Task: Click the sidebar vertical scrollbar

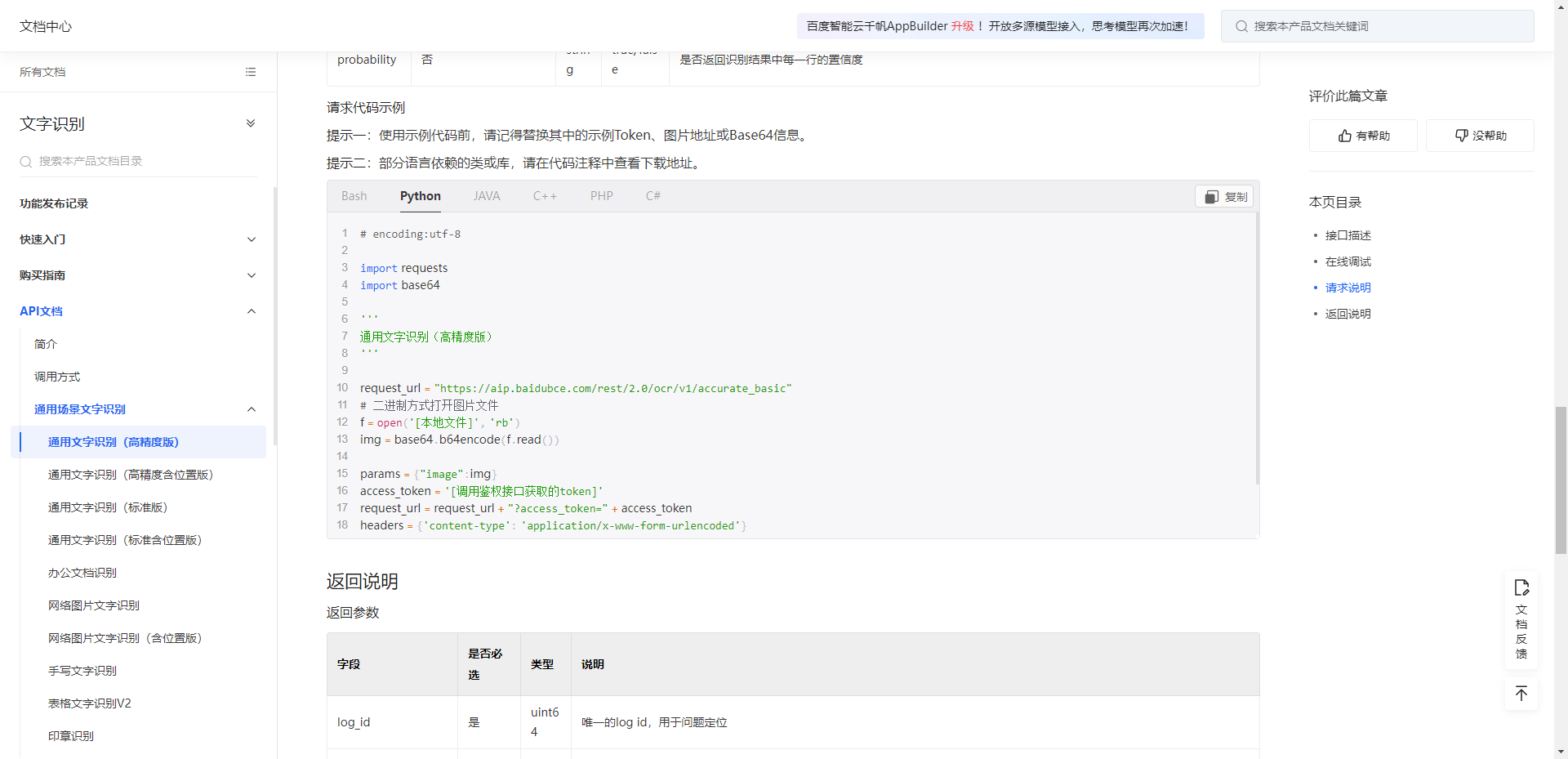Action: click(x=274, y=316)
